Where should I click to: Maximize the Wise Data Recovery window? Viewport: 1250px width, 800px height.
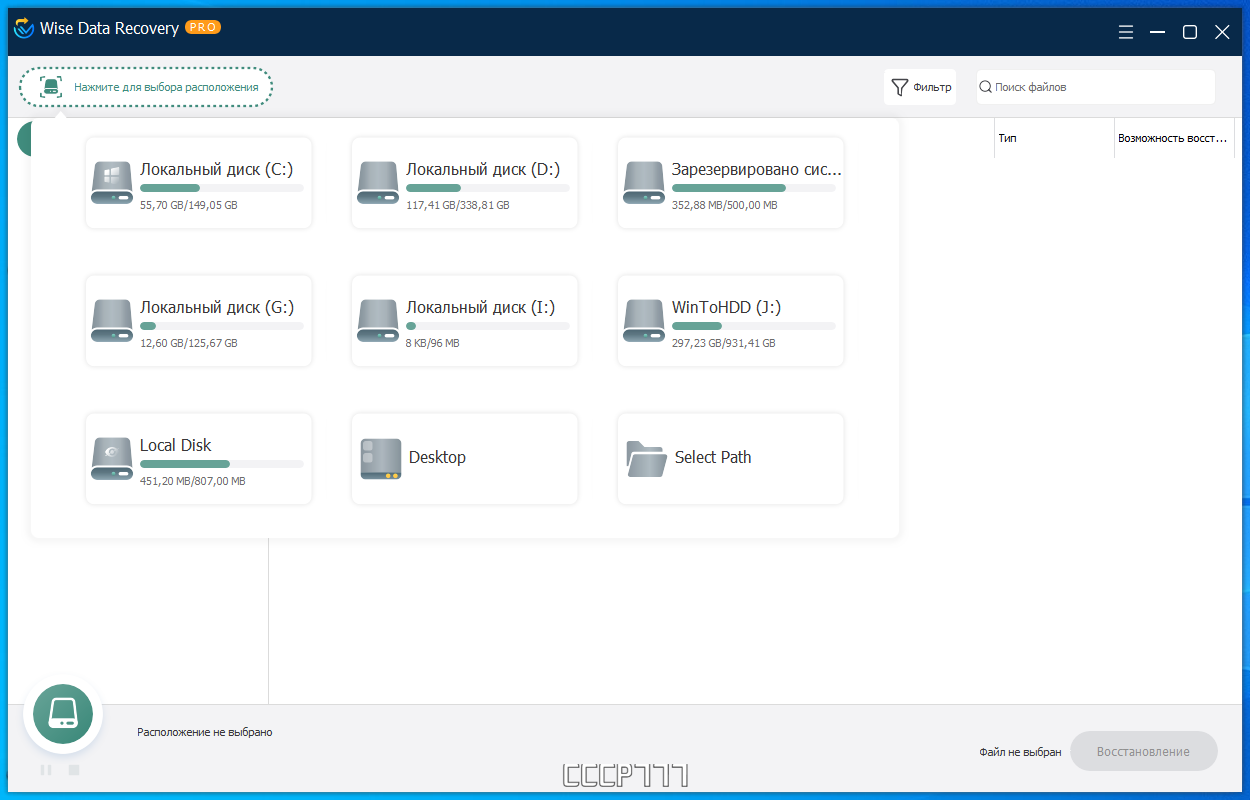point(1190,32)
